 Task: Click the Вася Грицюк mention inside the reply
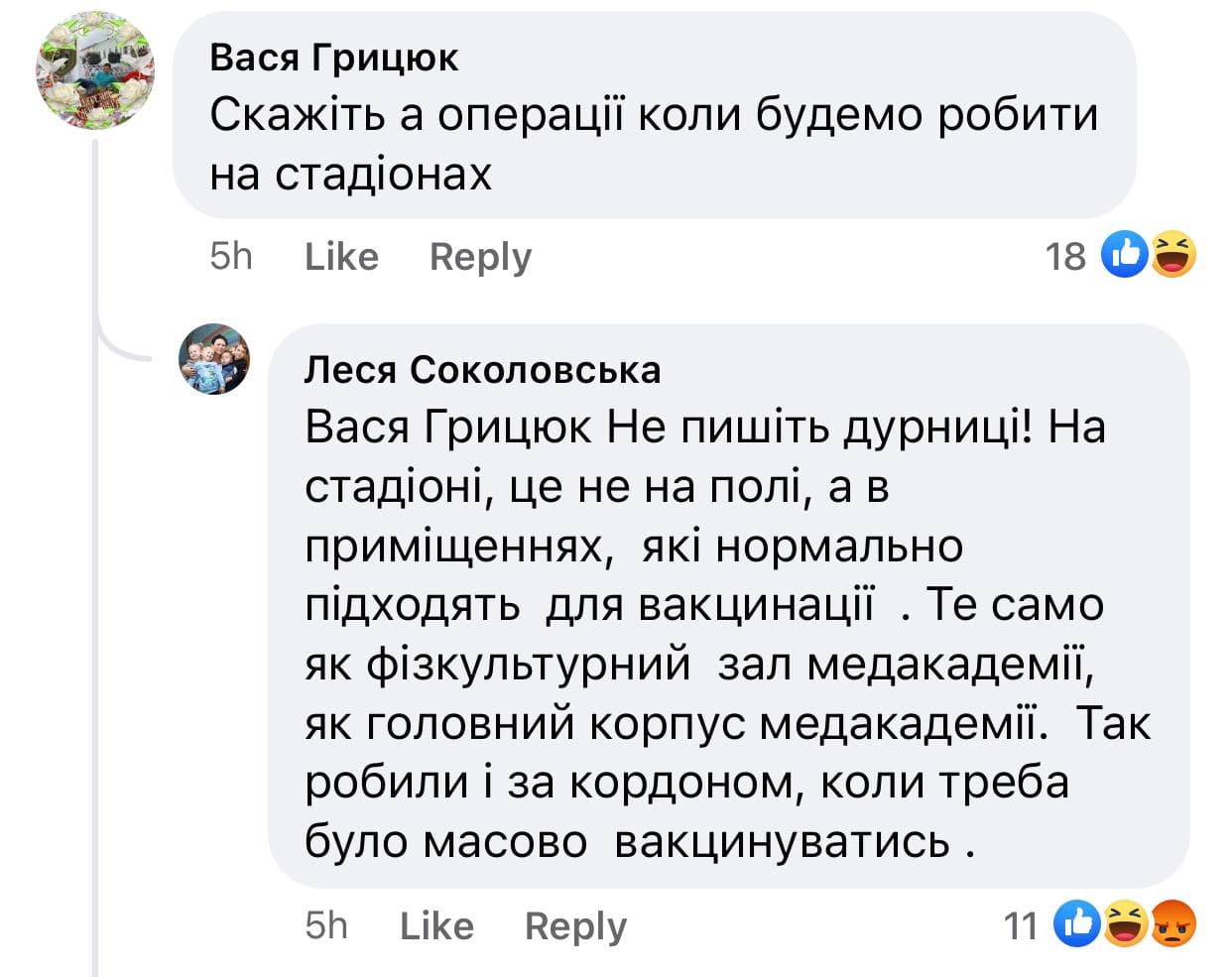448,427
